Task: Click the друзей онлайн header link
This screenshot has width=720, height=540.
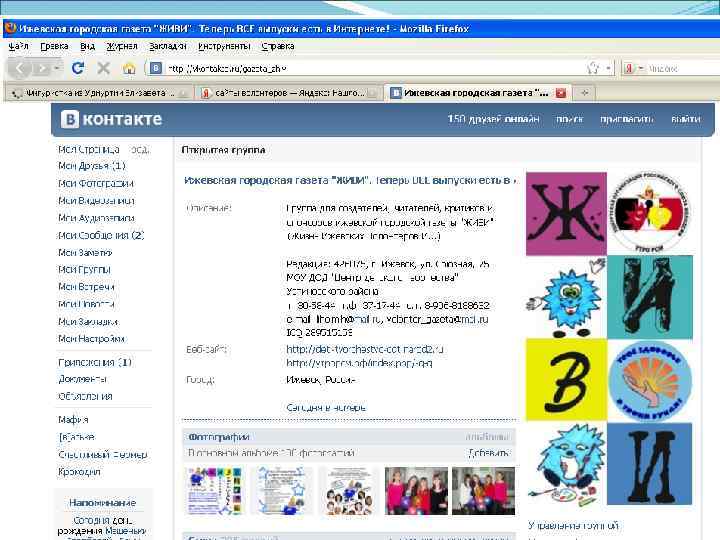Action: [494, 119]
